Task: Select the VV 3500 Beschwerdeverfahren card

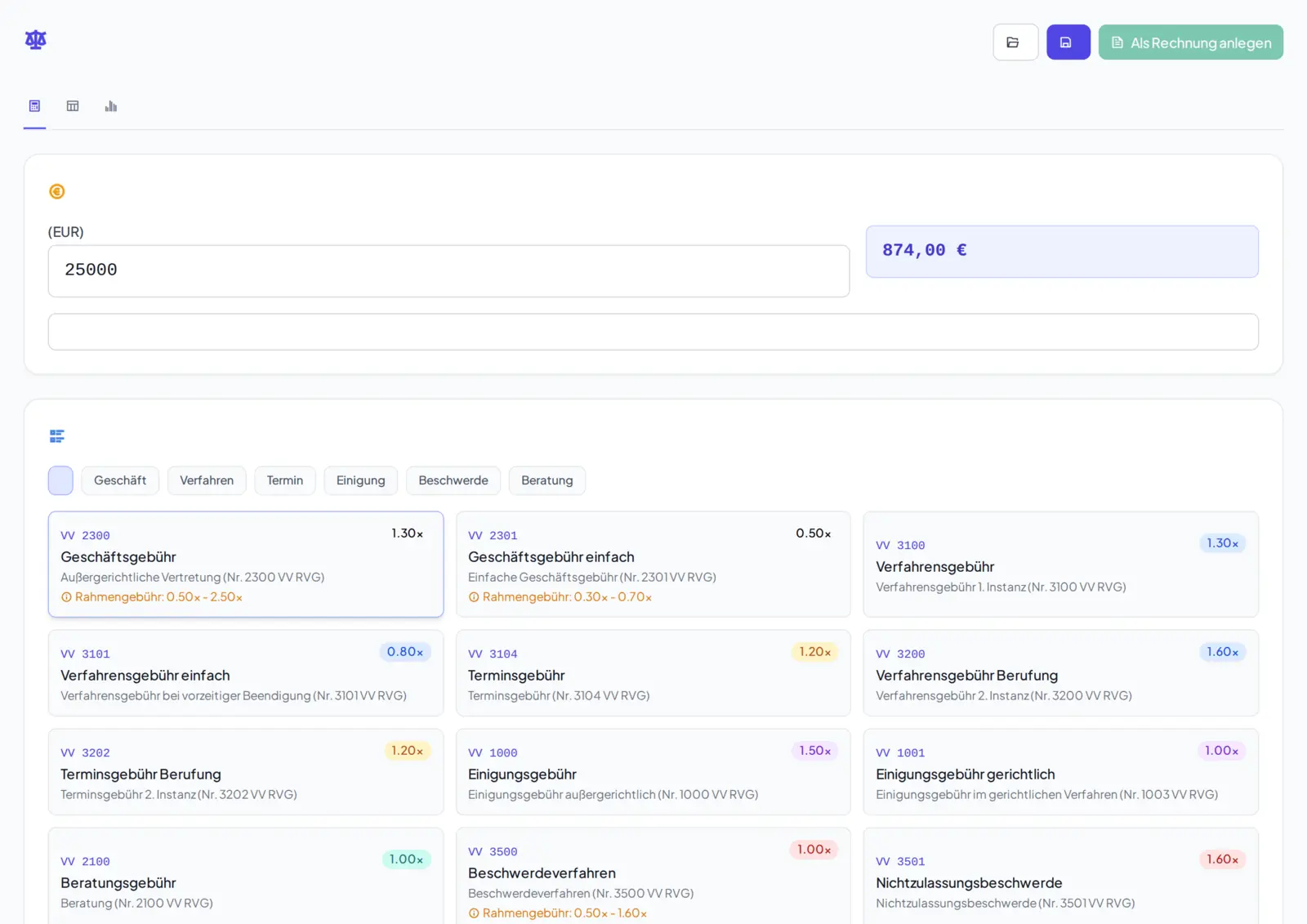Action: (653, 876)
